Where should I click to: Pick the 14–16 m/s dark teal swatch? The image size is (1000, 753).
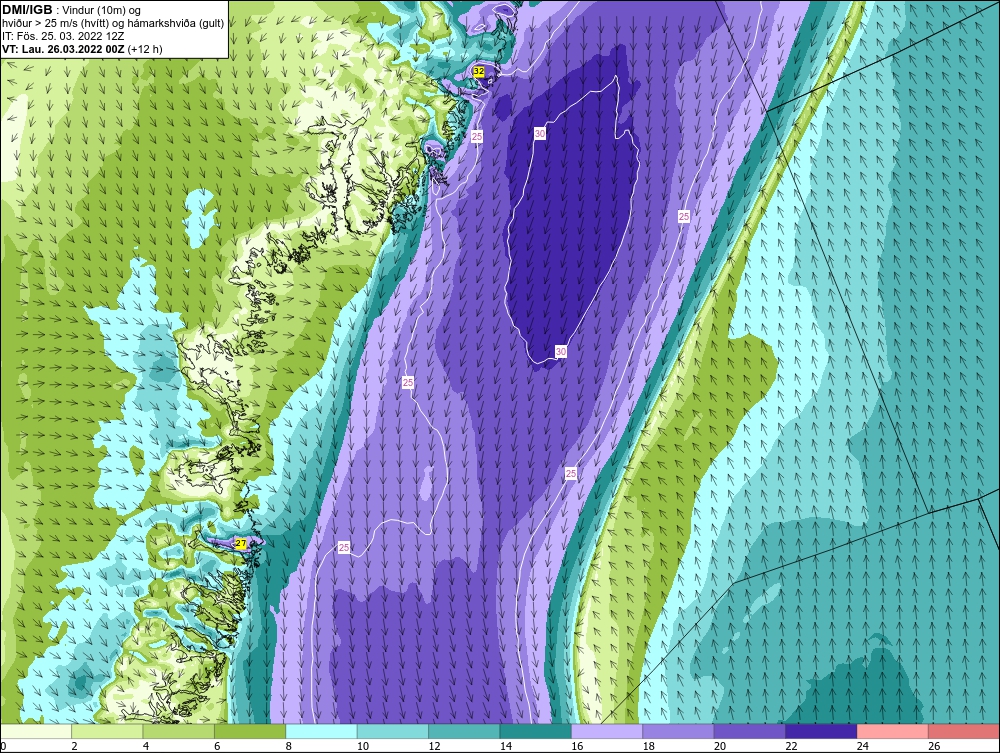pyautogui.click(x=536, y=731)
